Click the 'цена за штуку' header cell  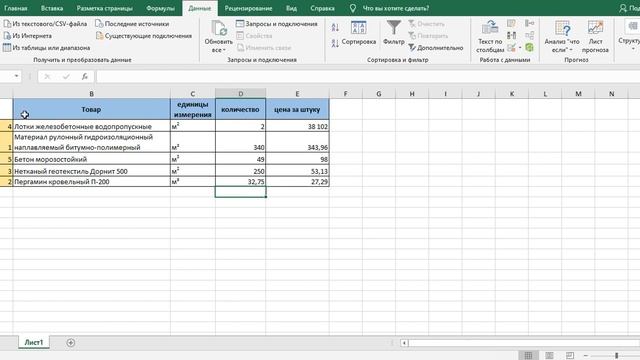(x=297, y=109)
